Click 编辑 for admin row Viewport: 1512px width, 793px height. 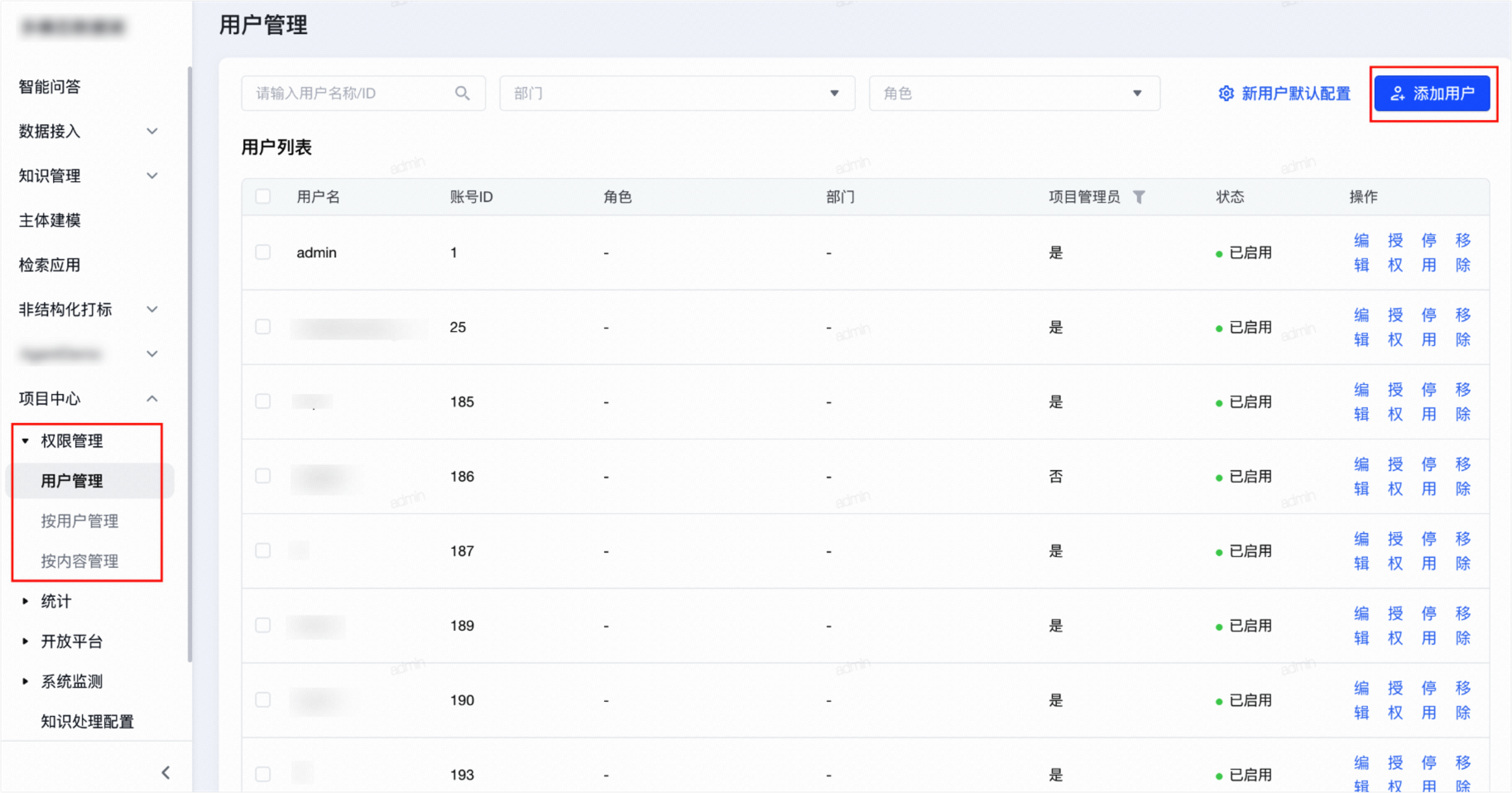[1361, 252]
